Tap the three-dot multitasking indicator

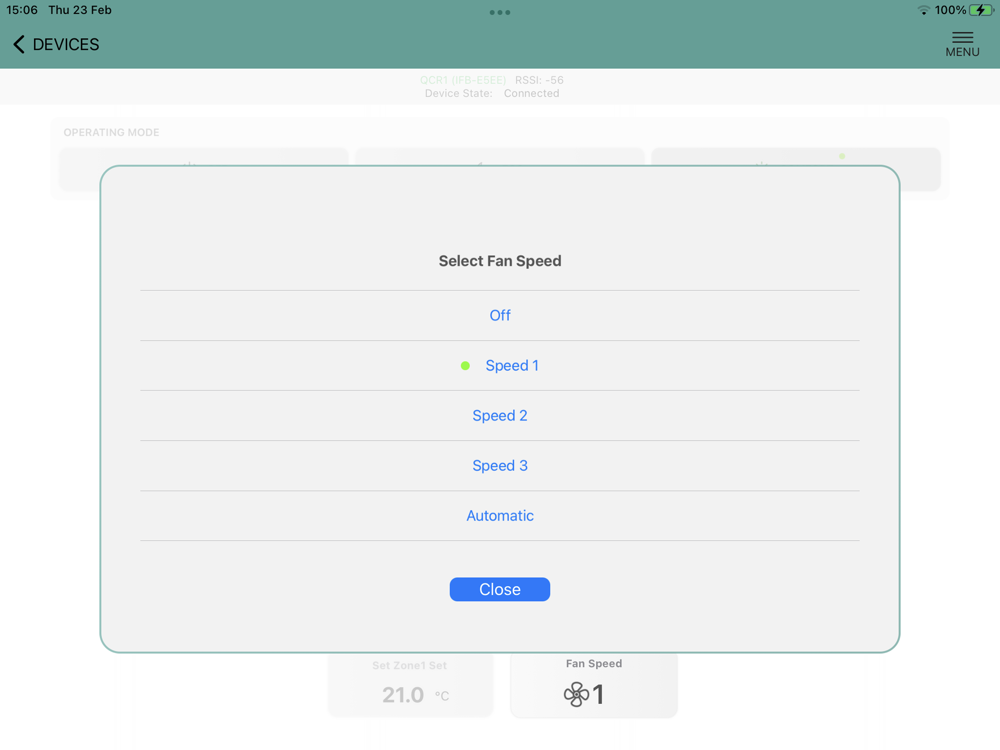click(500, 12)
